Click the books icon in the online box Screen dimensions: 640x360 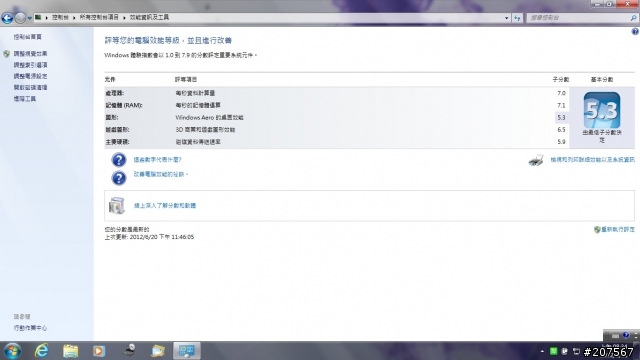[117, 206]
